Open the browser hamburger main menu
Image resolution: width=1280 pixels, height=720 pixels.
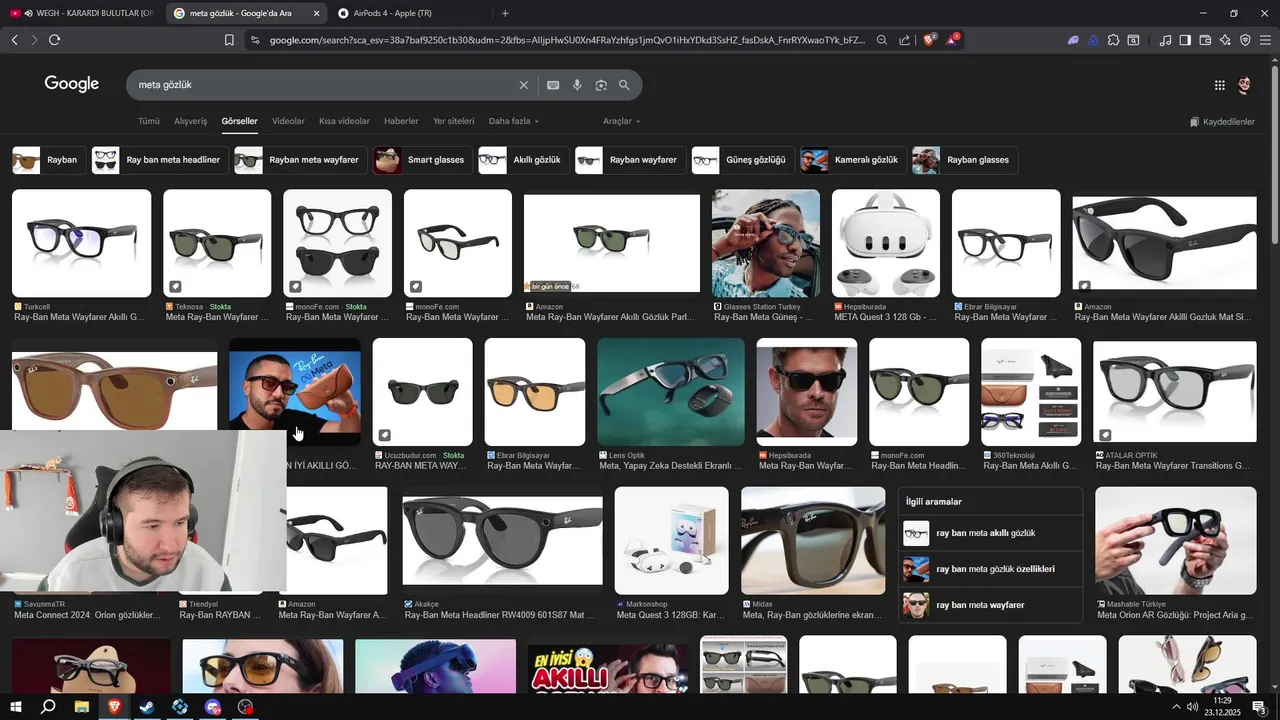point(1265,40)
